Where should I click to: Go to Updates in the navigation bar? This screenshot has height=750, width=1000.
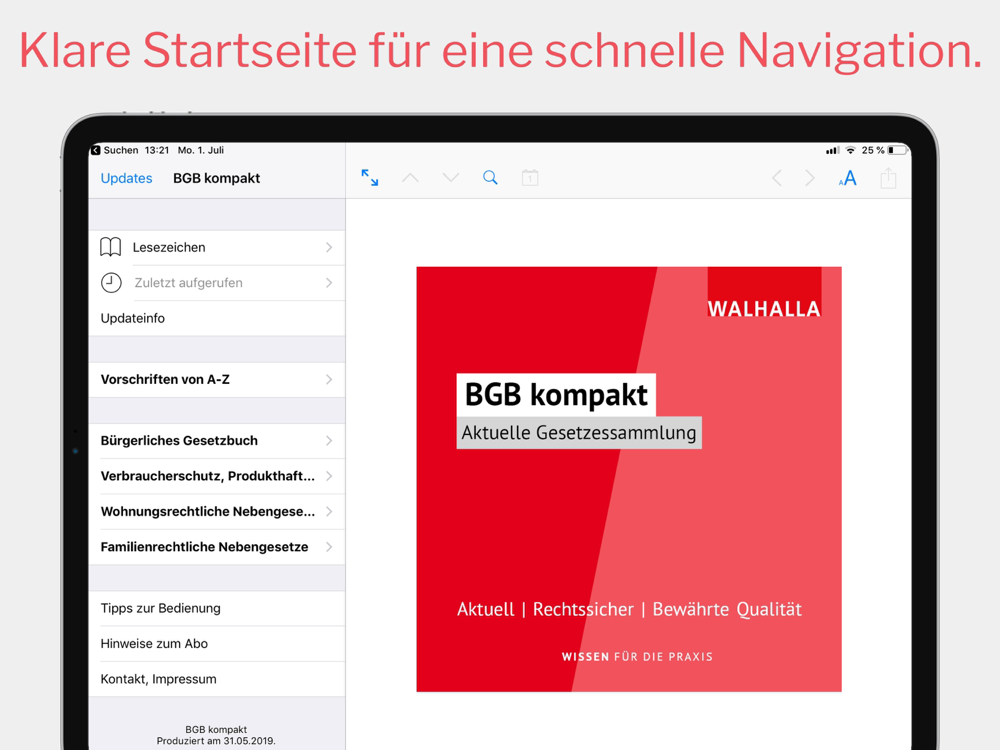pos(126,178)
